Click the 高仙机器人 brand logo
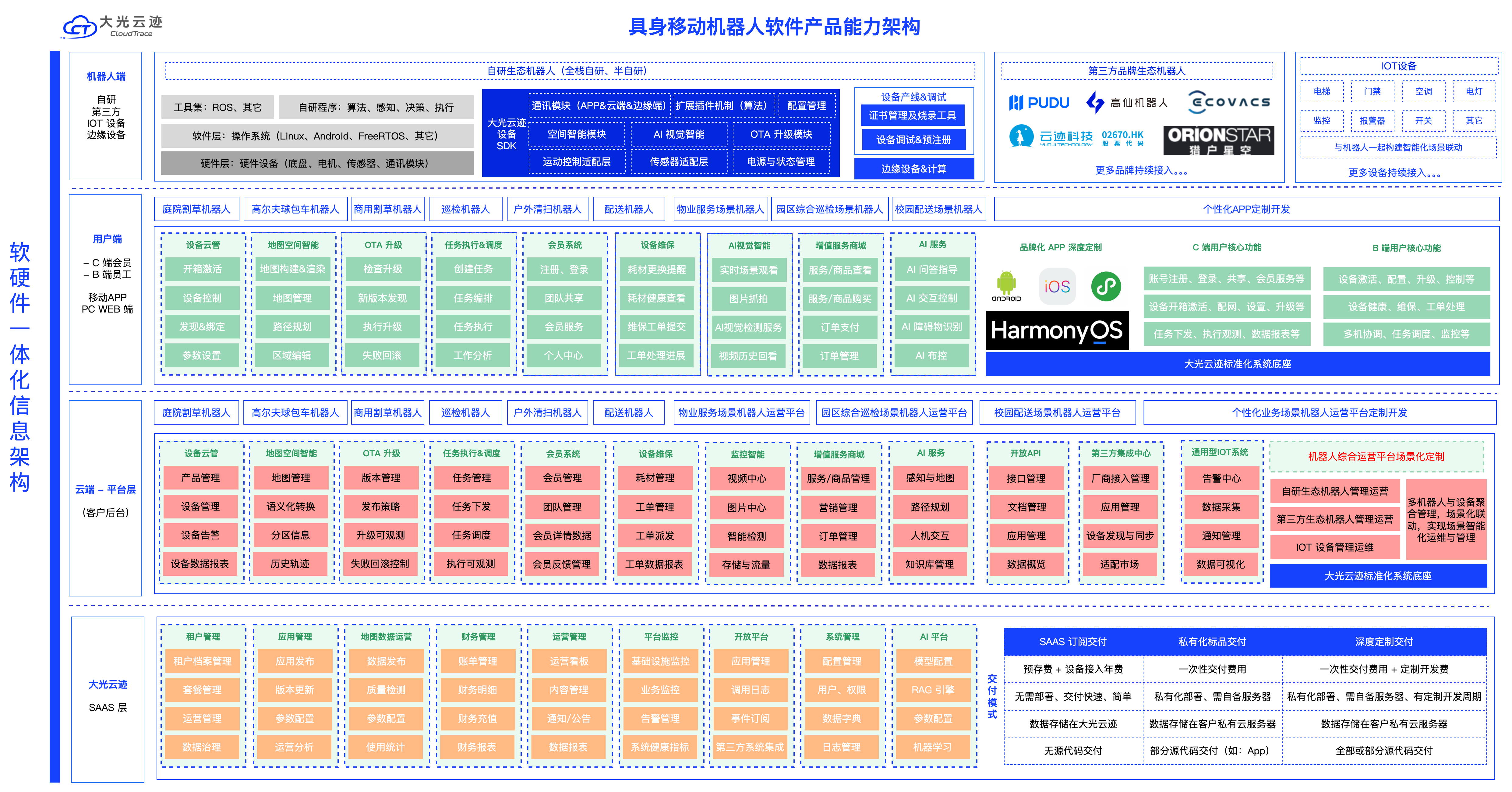This screenshot has width=1512, height=792. click(x=1126, y=103)
